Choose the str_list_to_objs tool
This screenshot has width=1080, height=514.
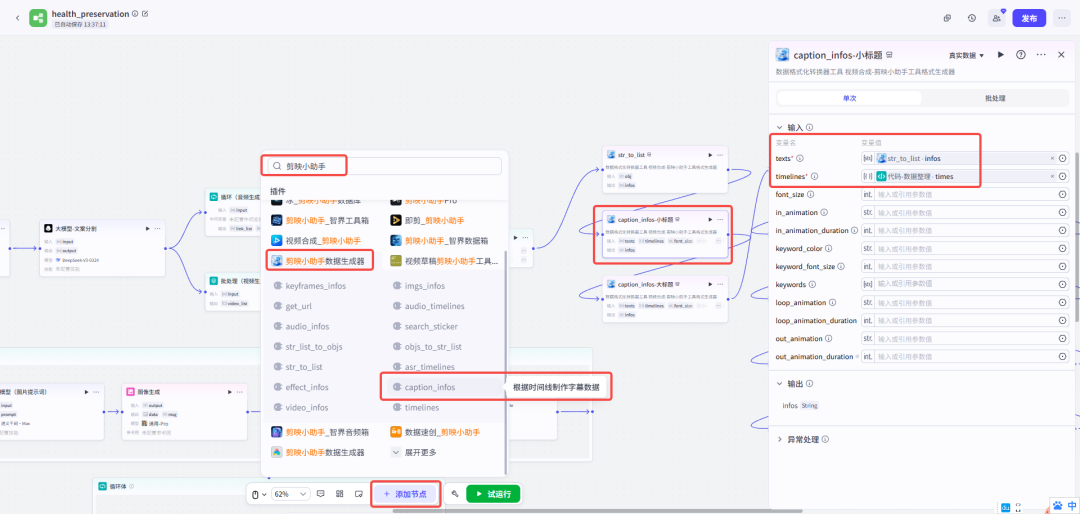[x=313, y=347]
